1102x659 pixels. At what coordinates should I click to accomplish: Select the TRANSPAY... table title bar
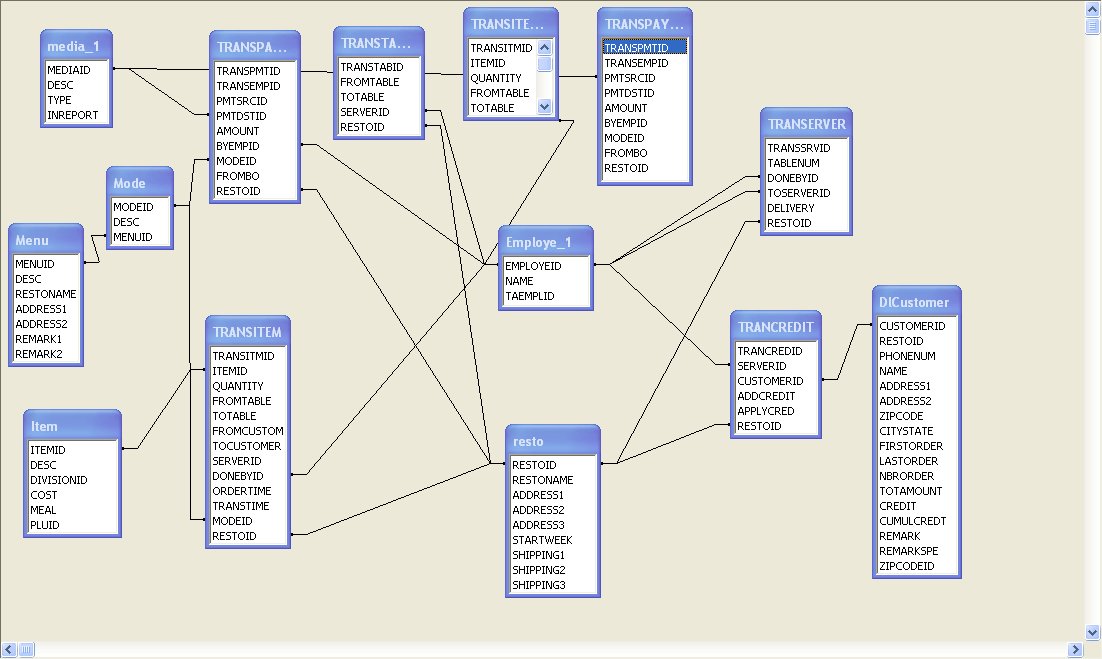coord(644,25)
